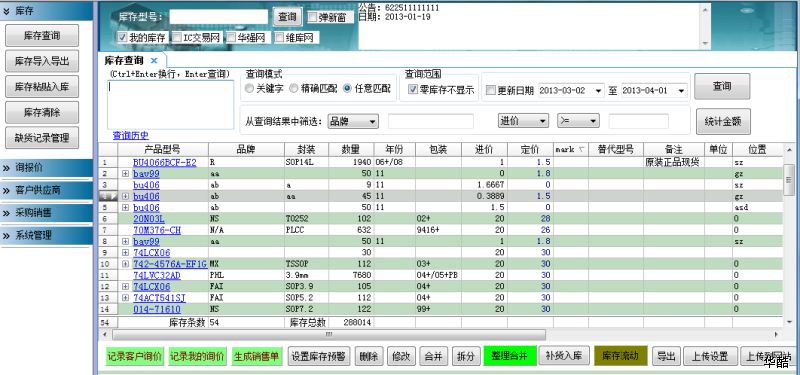Select 任意匹配 query mode
Viewport: 800px width, 375px height.
(x=347, y=88)
